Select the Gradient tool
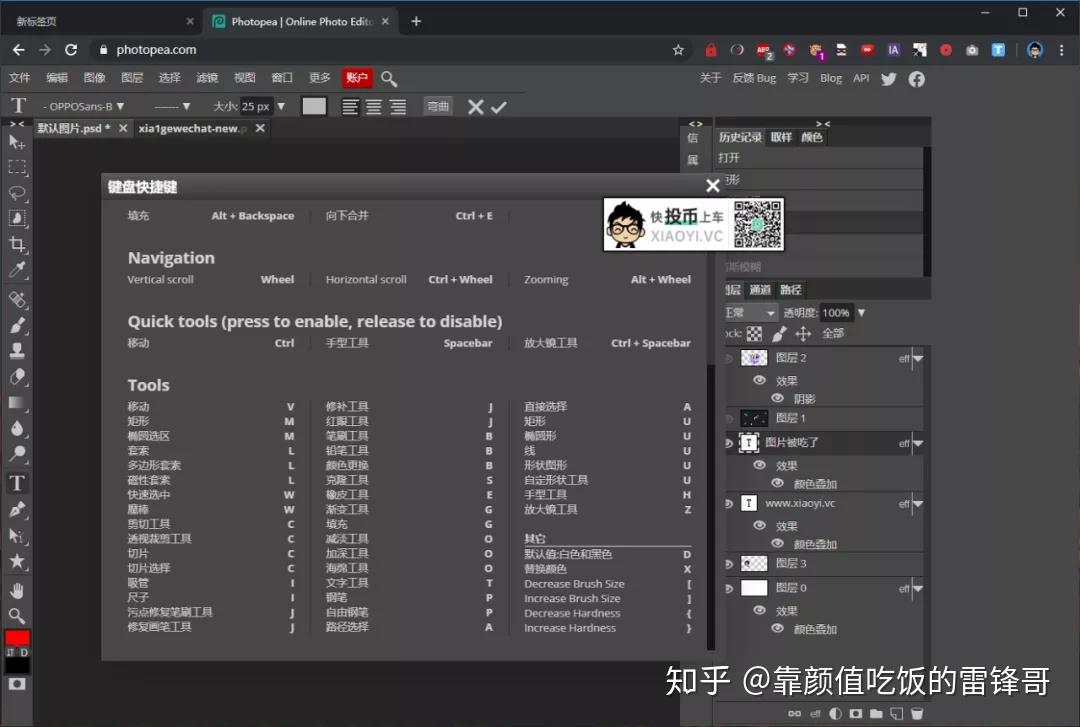 pos(17,402)
